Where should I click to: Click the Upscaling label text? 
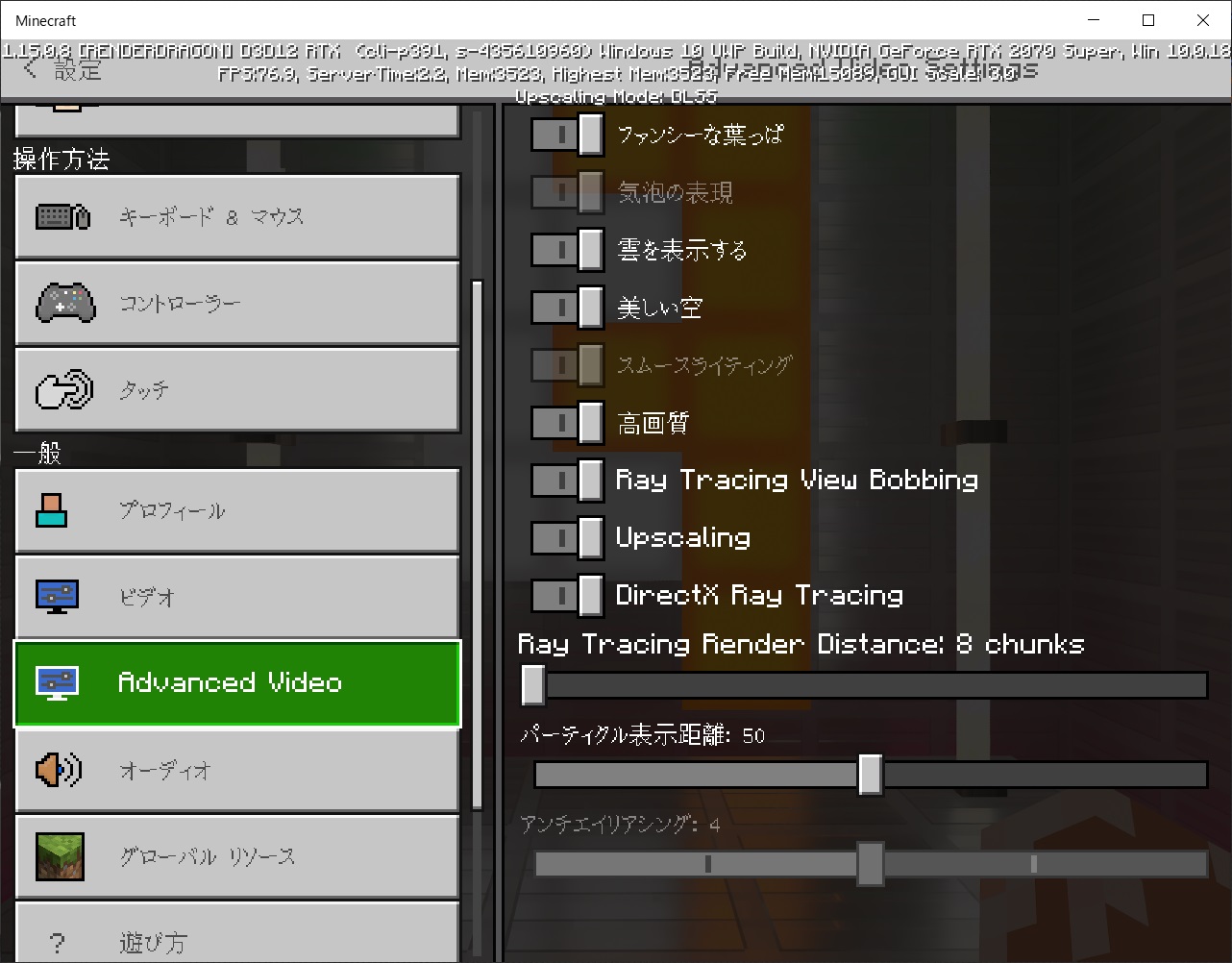(x=683, y=538)
